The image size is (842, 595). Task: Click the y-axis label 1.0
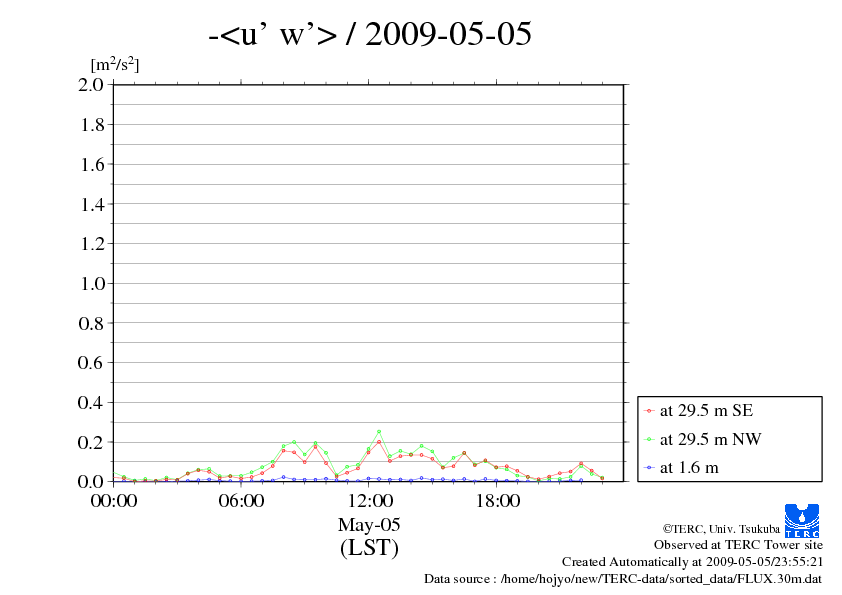coord(92,284)
